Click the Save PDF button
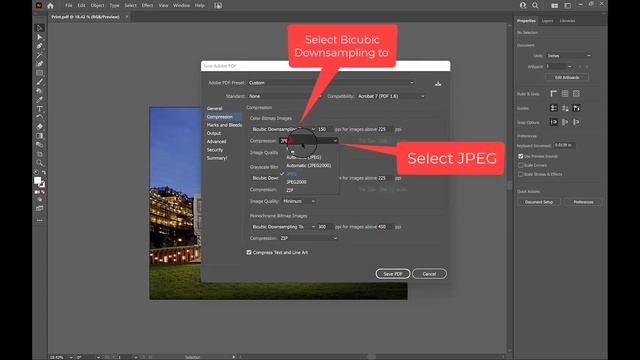 point(393,274)
